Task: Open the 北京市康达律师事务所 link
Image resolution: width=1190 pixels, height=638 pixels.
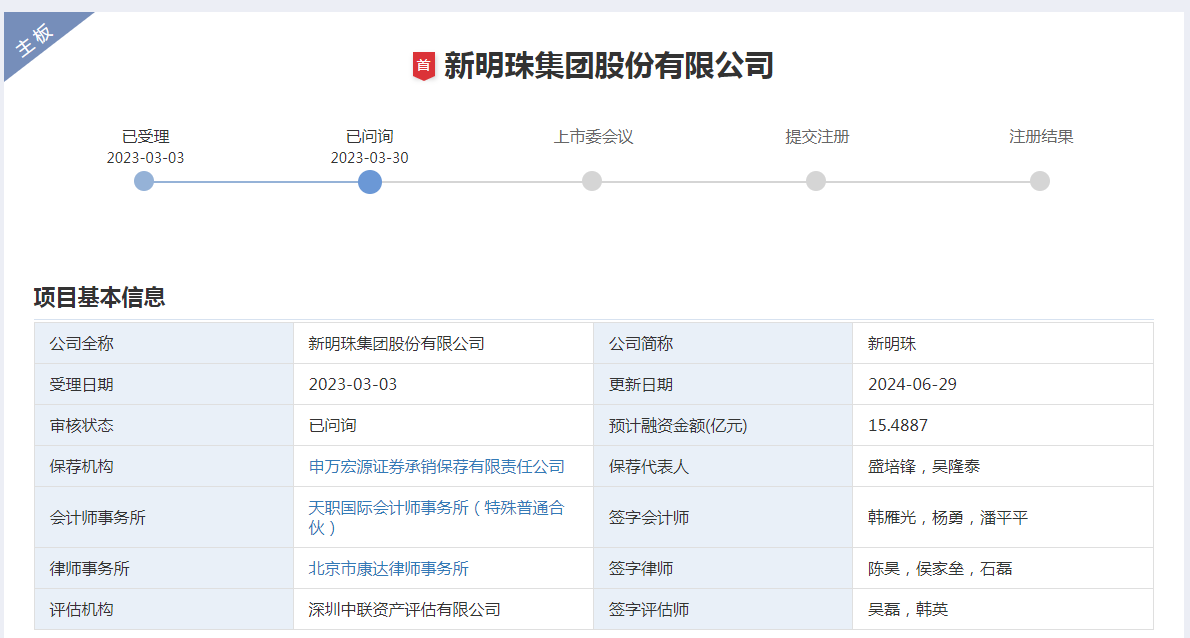Action: [x=389, y=568]
